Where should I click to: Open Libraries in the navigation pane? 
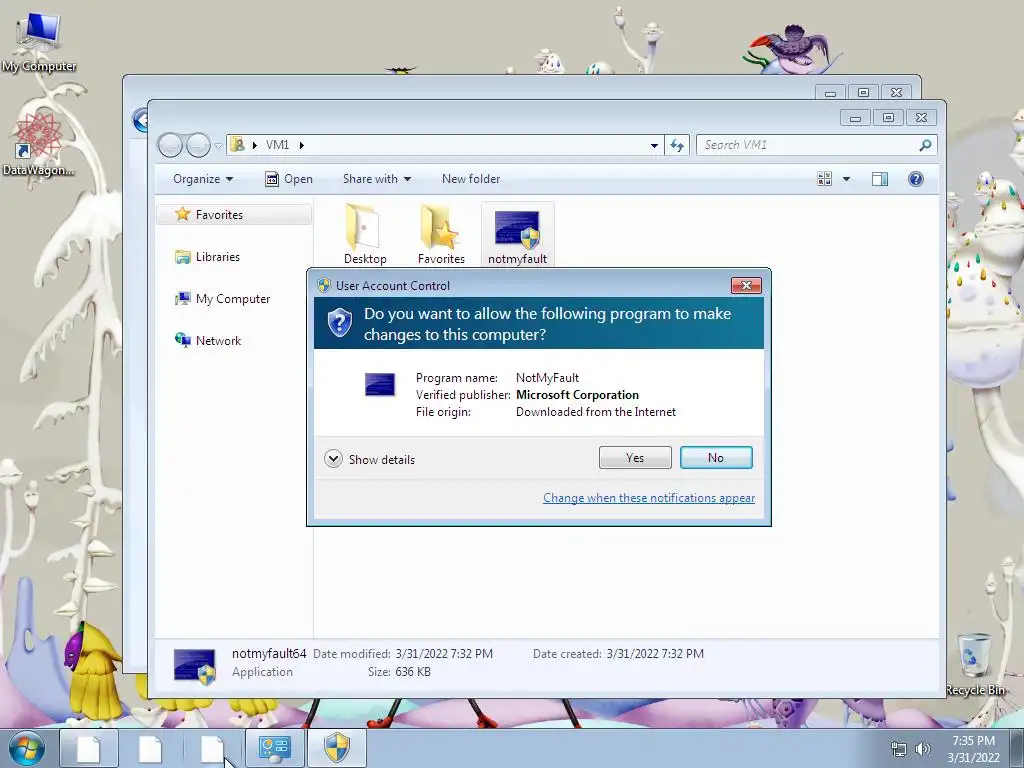pyautogui.click(x=217, y=257)
